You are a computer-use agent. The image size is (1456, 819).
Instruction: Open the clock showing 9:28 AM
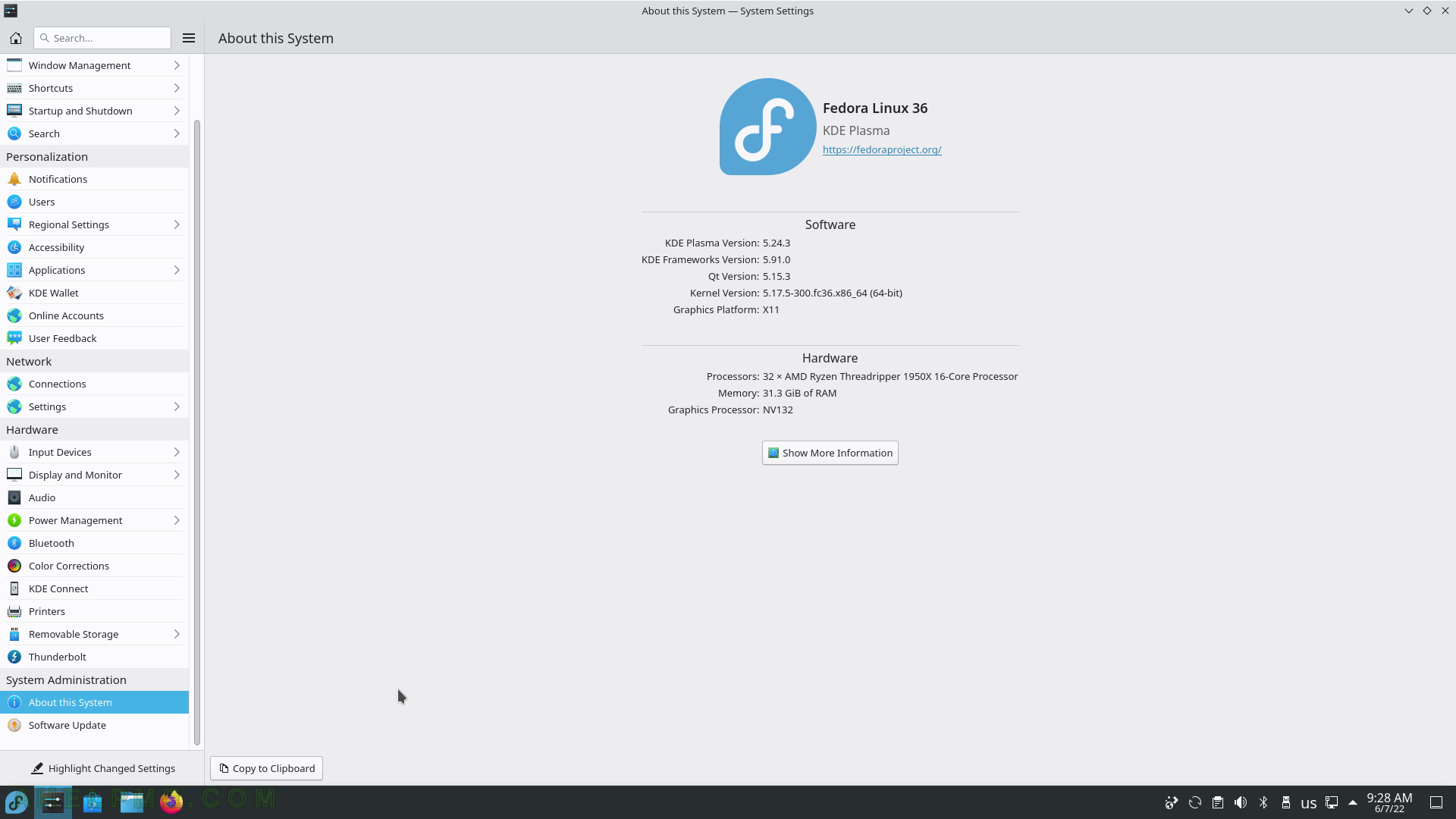tap(1389, 802)
